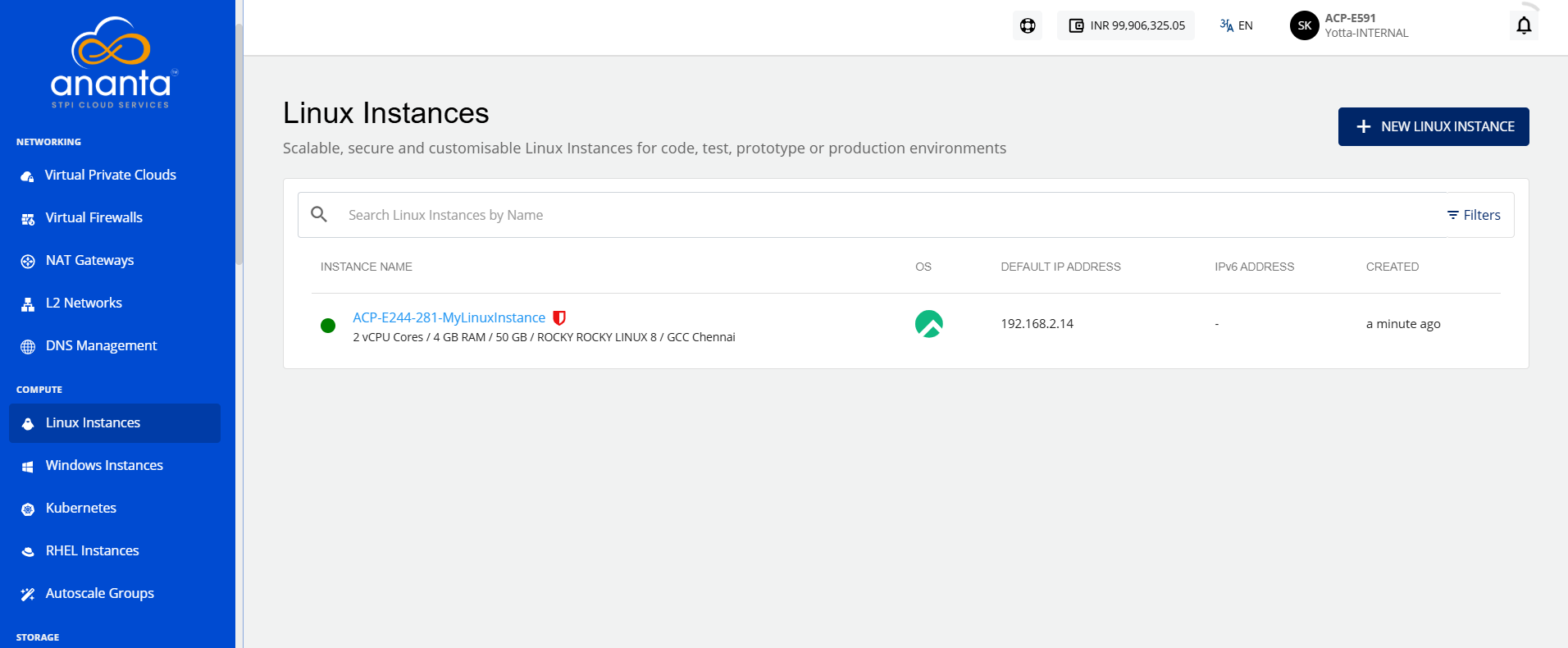
Task: Click the INSTANCE NAME column header
Action: point(367,267)
